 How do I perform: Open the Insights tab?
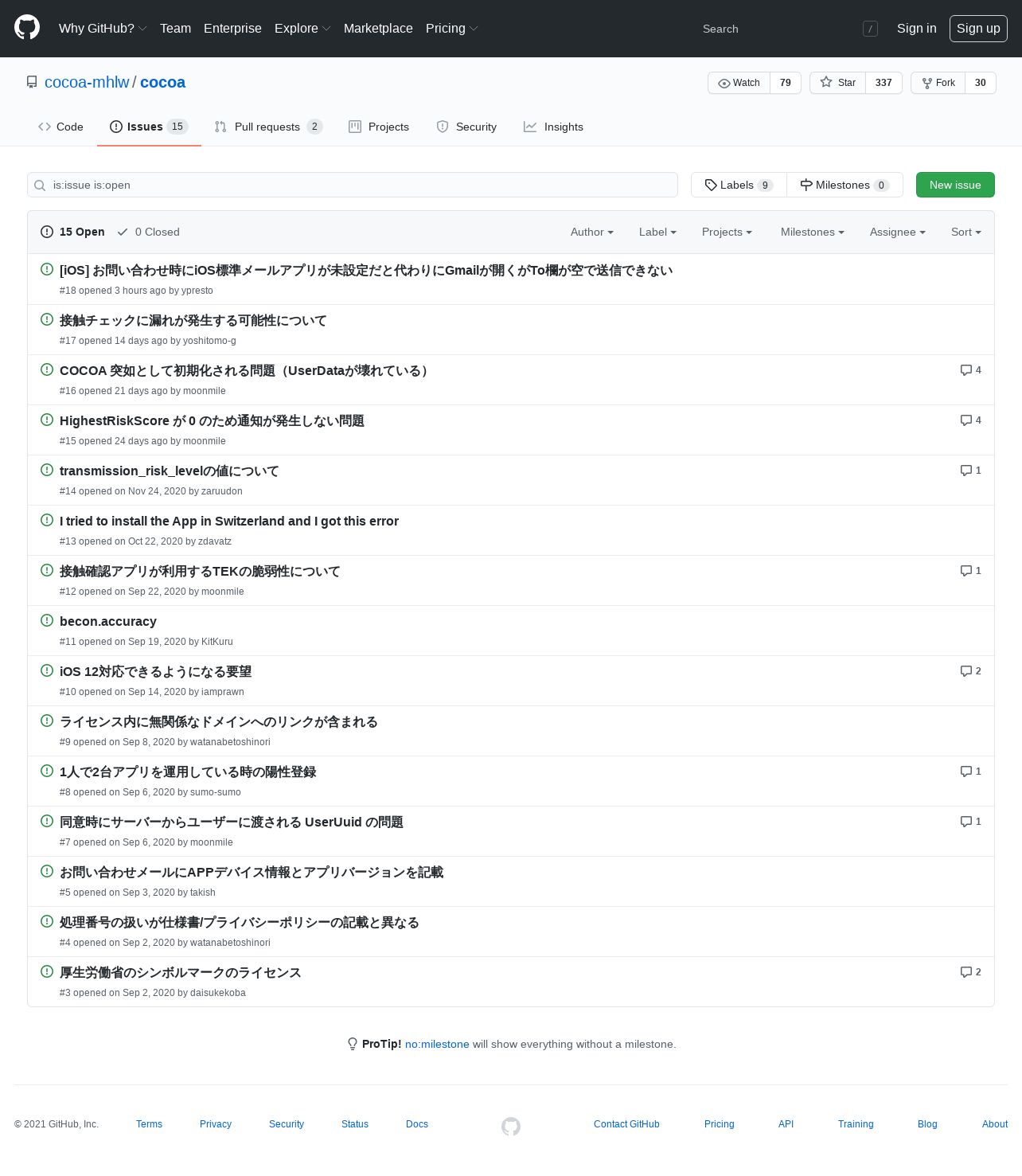click(553, 127)
